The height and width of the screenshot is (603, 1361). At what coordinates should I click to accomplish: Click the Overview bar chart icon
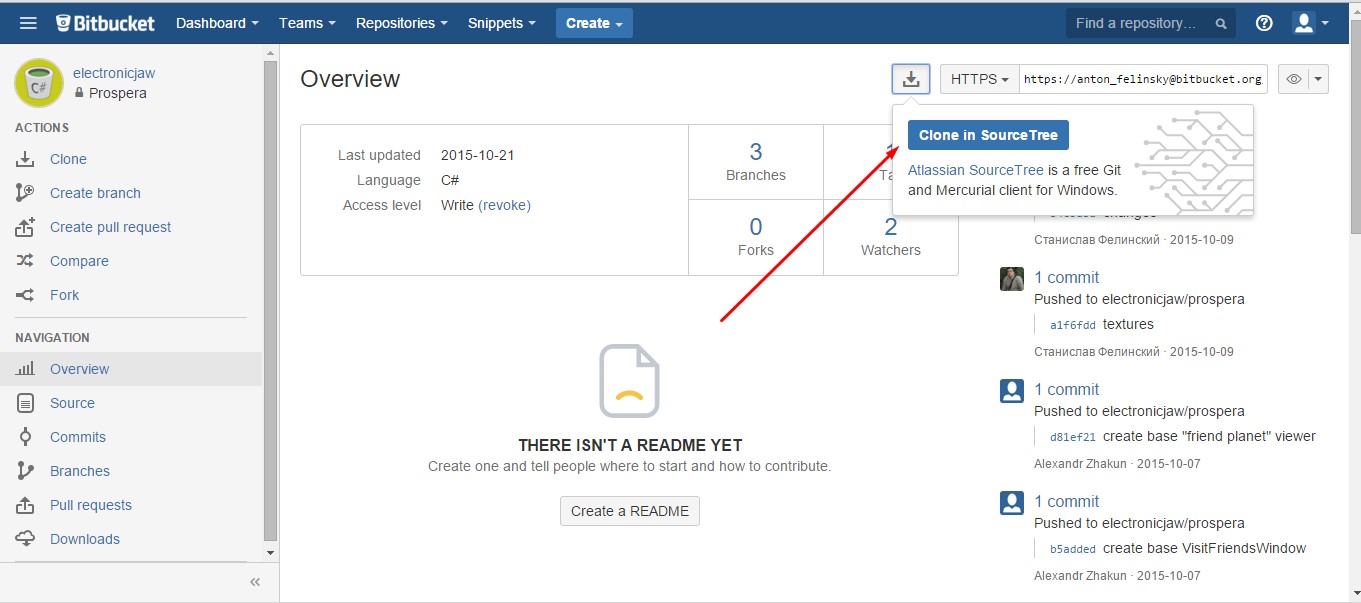click(x=26, y=369)
